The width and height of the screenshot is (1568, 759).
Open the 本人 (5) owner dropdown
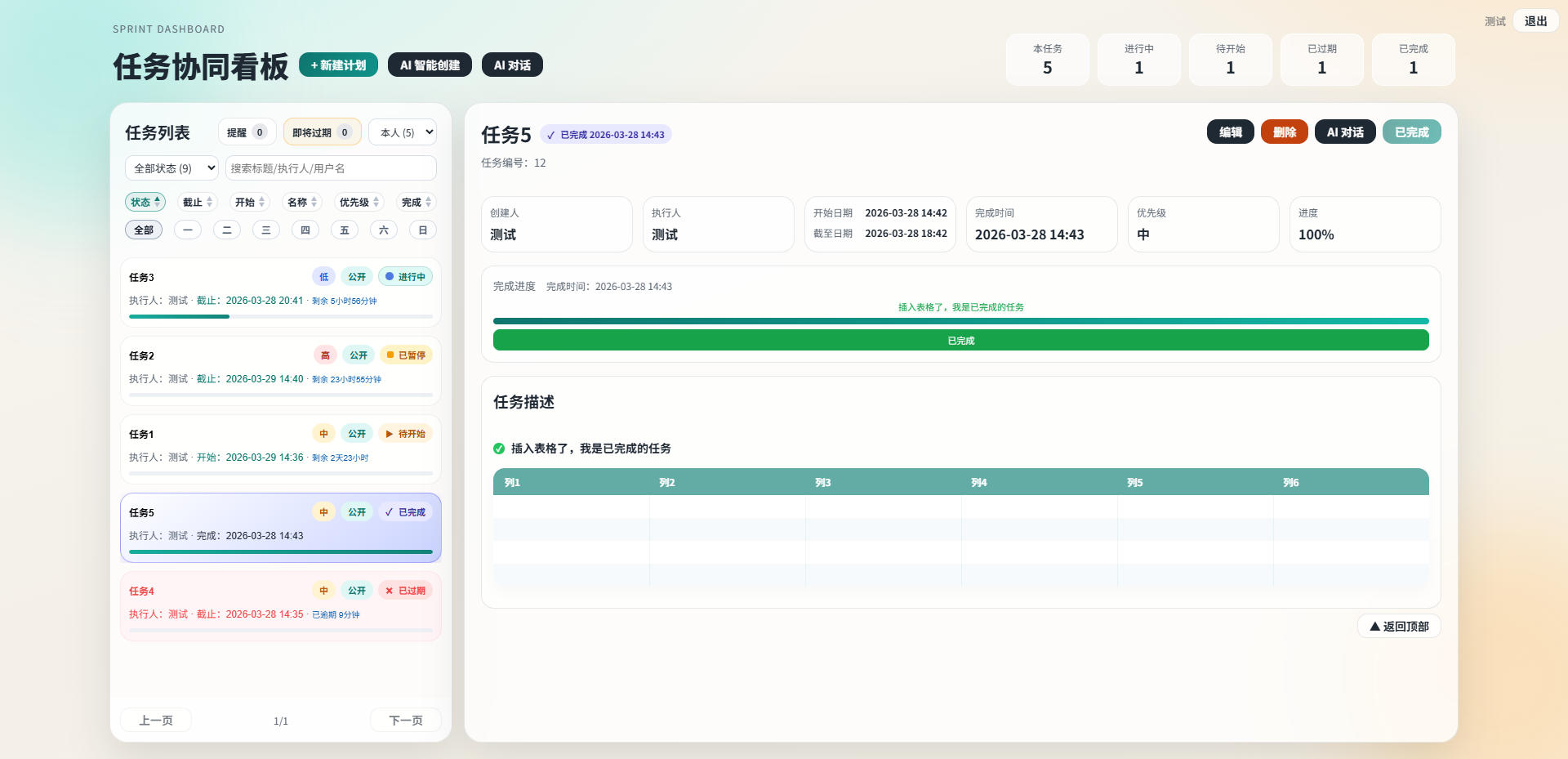[403, 132]
